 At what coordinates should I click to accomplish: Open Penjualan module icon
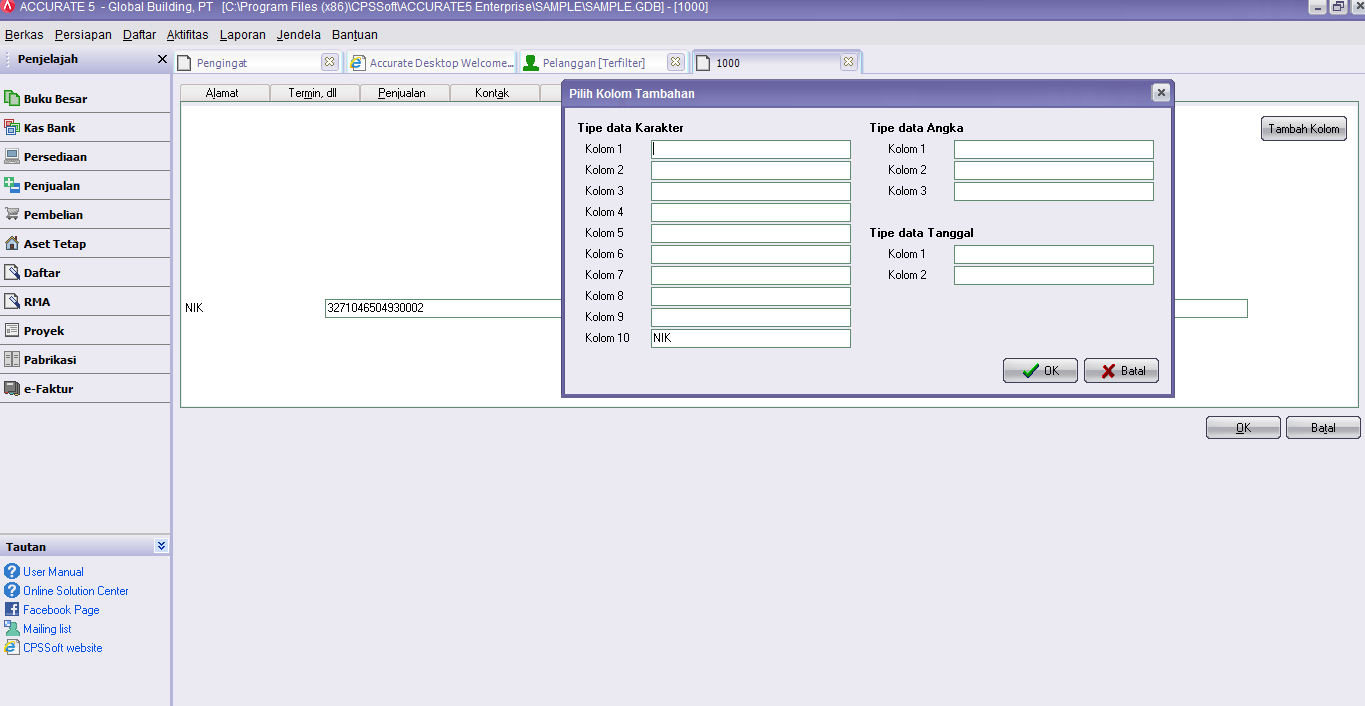coord(12,185)
